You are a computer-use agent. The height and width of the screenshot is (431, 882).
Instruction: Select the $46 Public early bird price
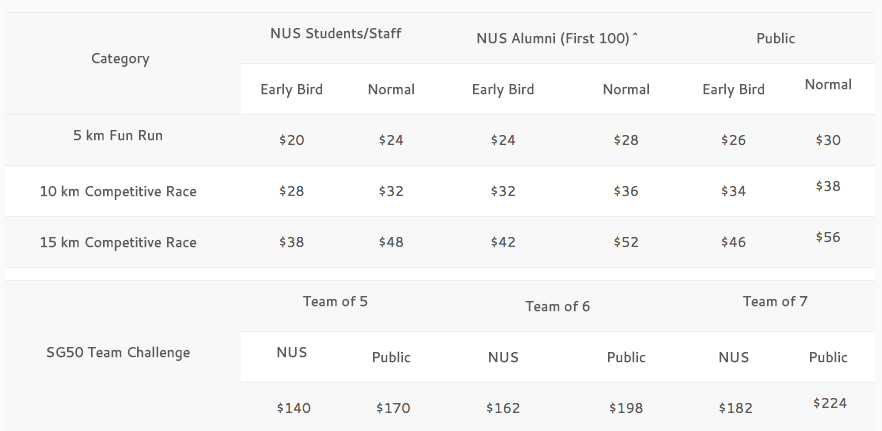click(734, 243)
